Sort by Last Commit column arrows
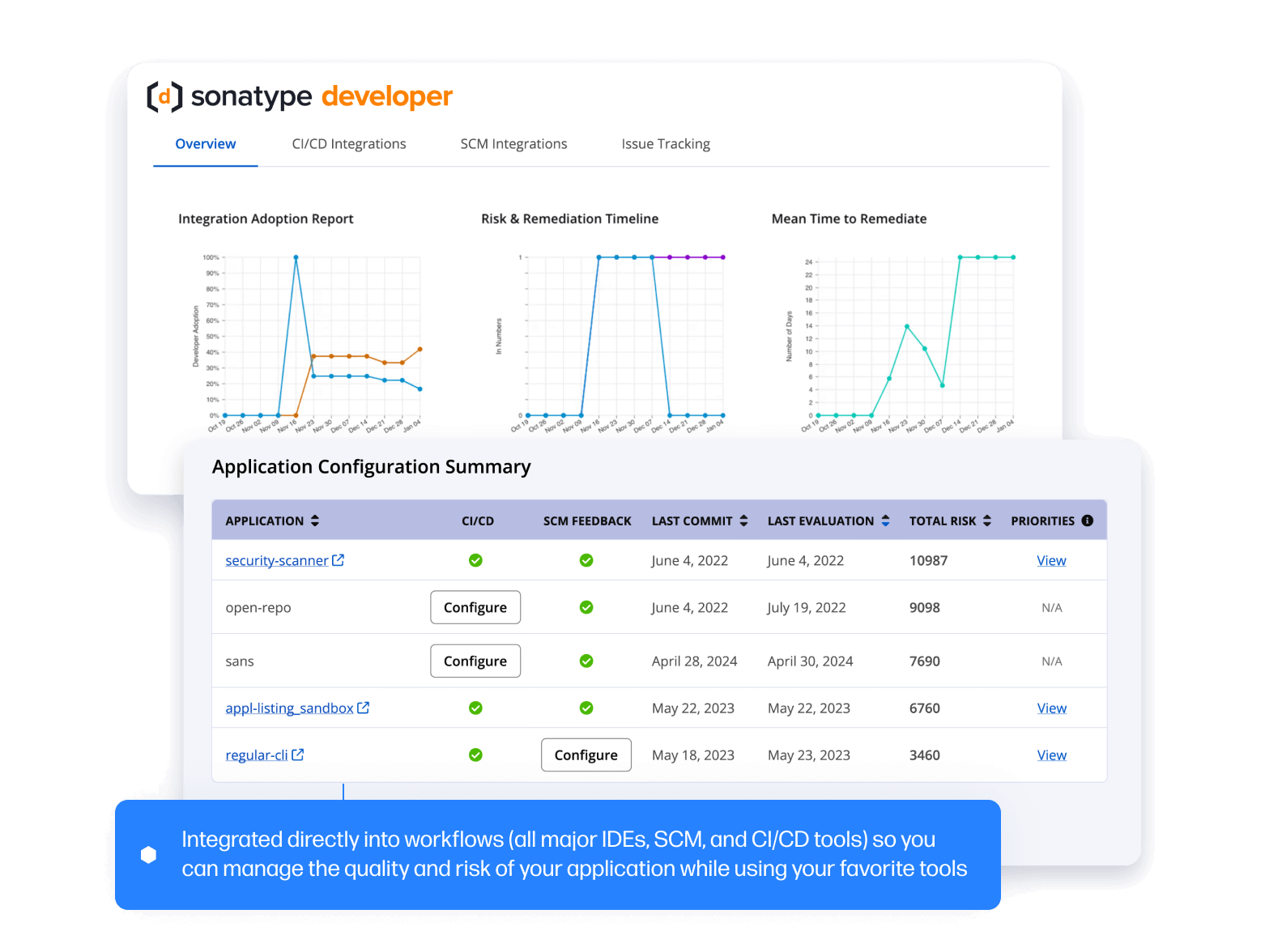Screen dimensions: 1265x952 tap(743, 521)
